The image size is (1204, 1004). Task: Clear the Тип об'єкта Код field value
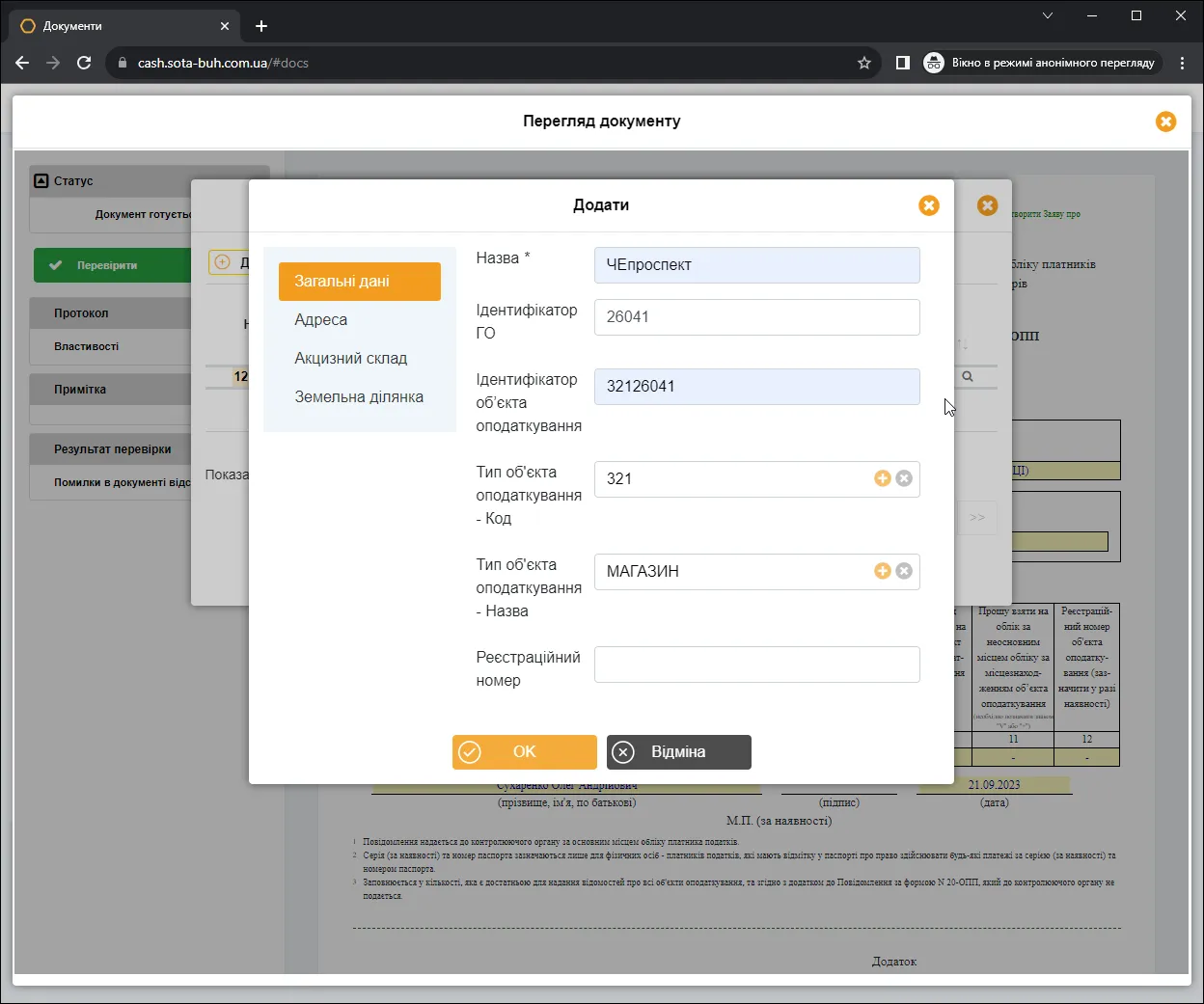(x=904, y=478)
